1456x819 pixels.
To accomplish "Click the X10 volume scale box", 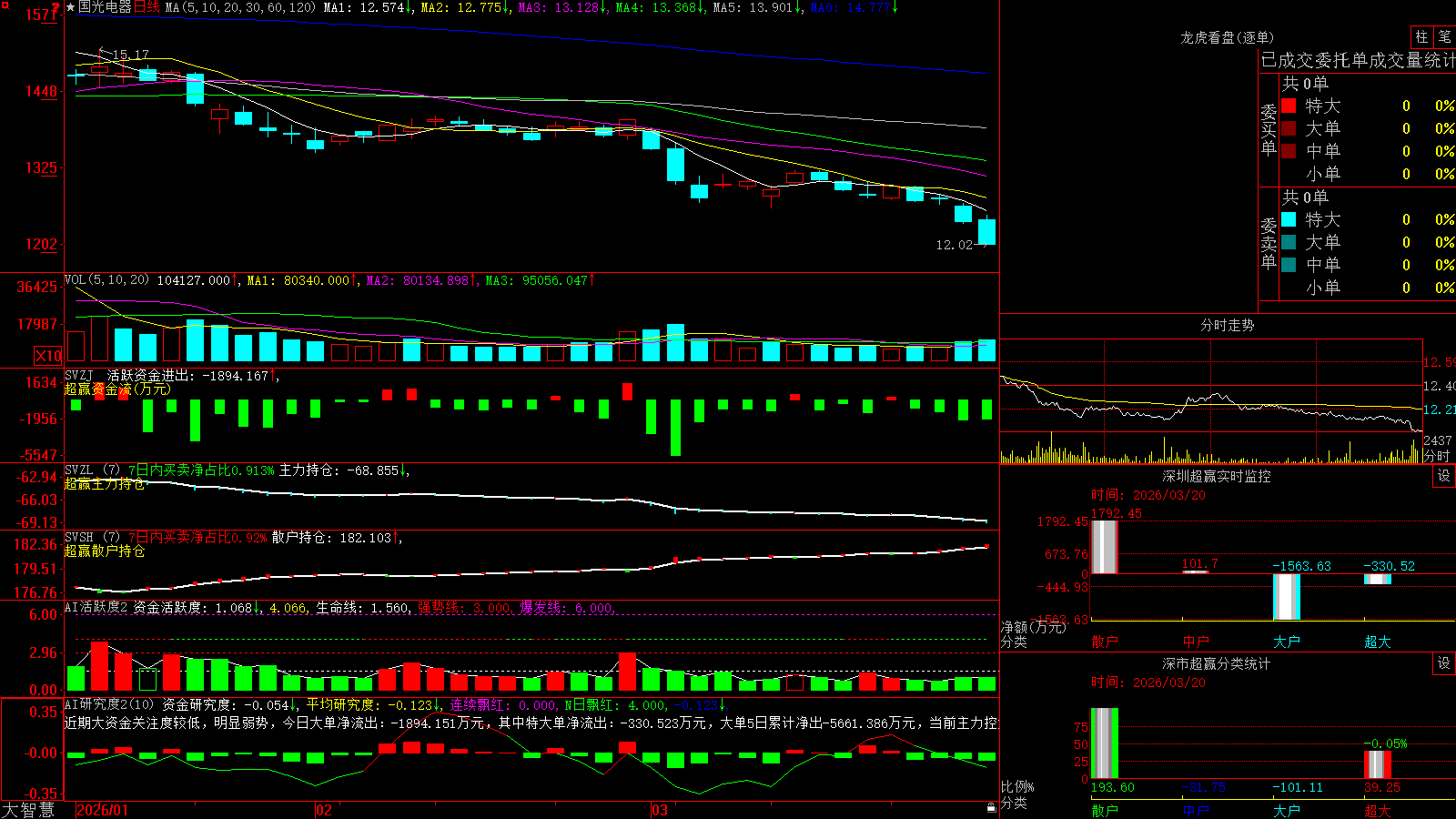I will coord(48,356).
